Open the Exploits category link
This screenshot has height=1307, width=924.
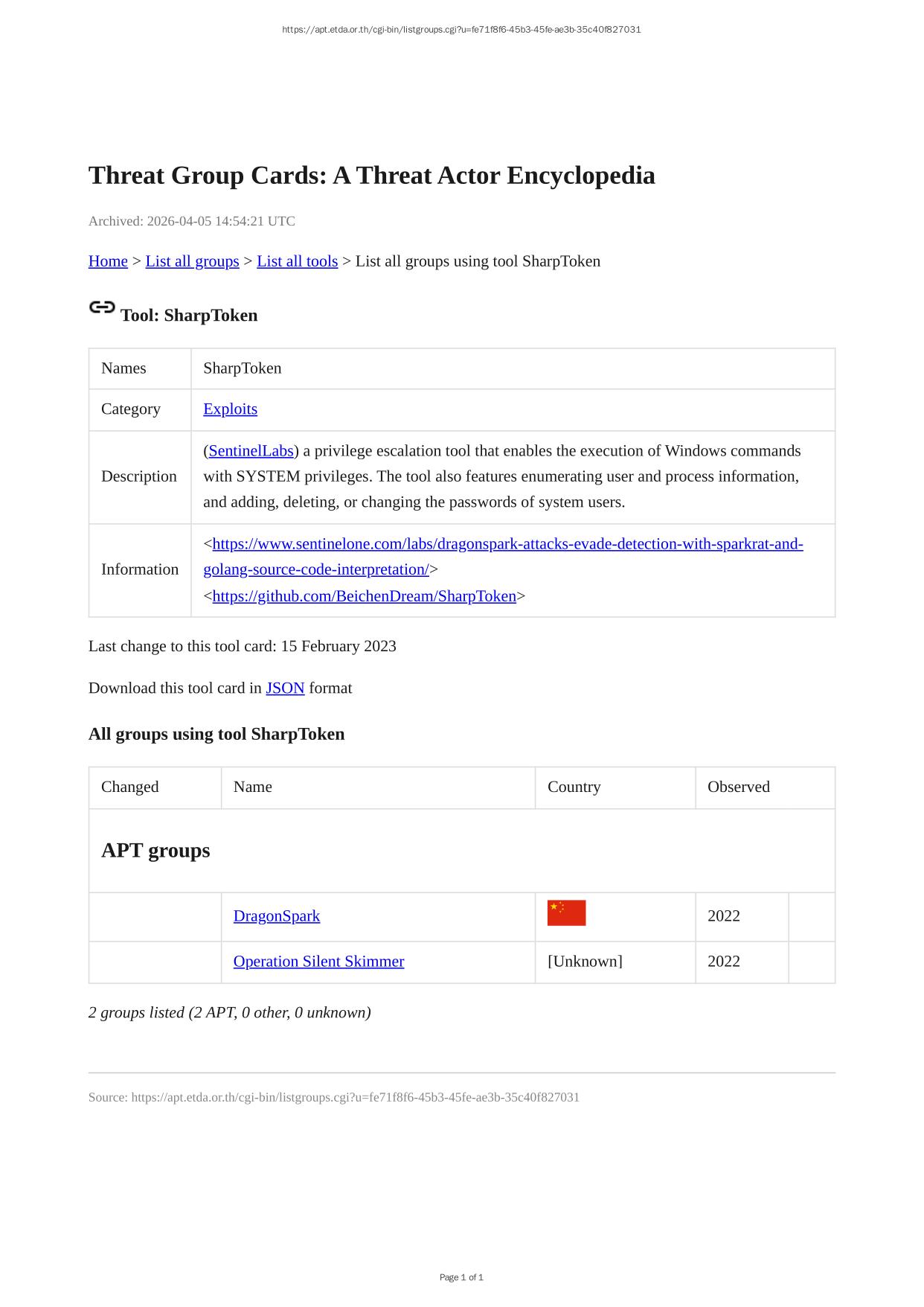[x=230, y=409]
